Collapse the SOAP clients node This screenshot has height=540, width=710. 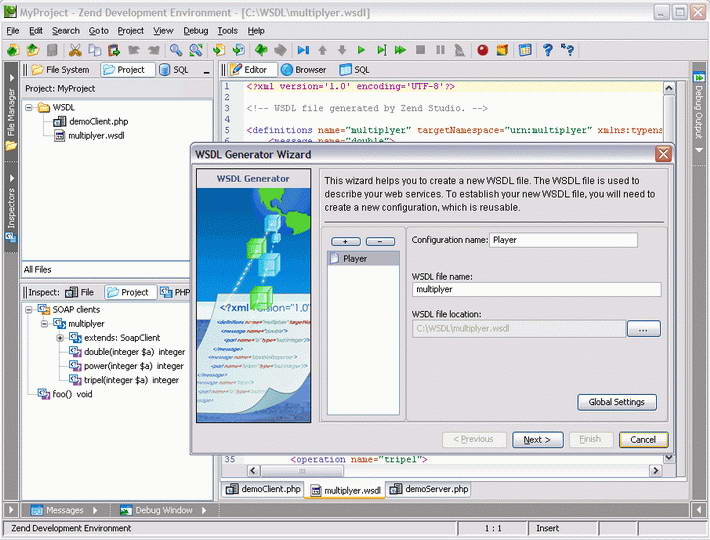coord(29,310)
